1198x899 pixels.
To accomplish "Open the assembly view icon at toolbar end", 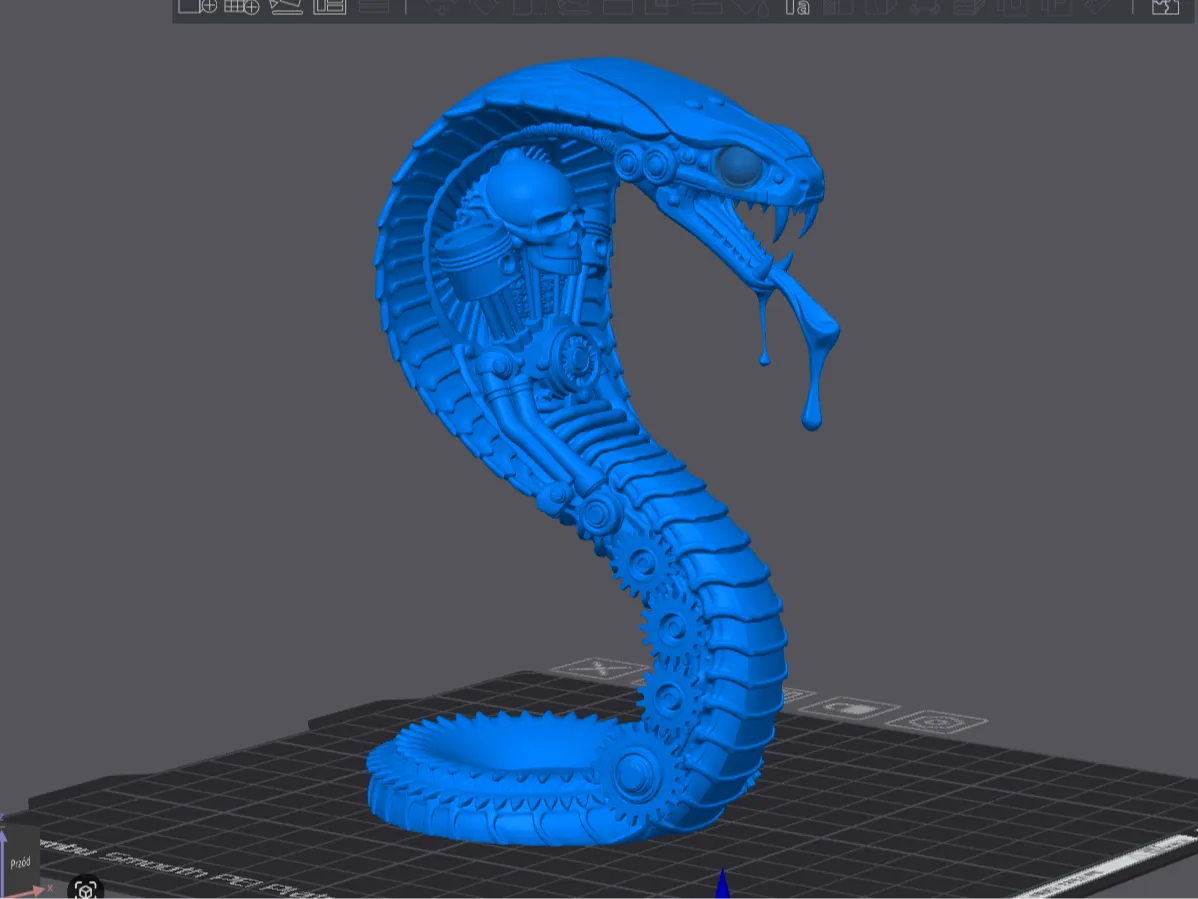I will [1165, 6].
